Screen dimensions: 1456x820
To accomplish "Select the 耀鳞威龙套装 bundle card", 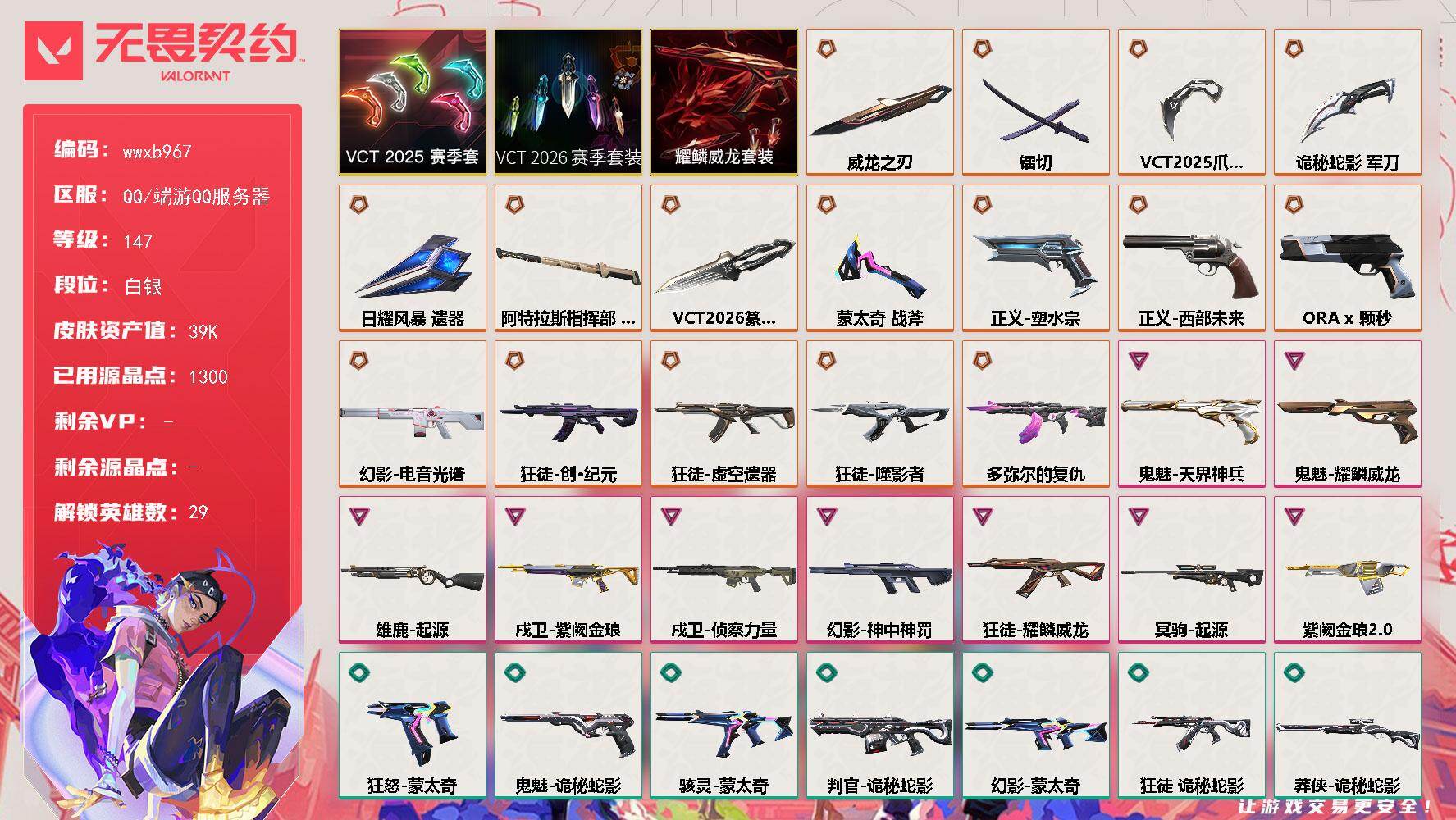I will tap(723, 102).
